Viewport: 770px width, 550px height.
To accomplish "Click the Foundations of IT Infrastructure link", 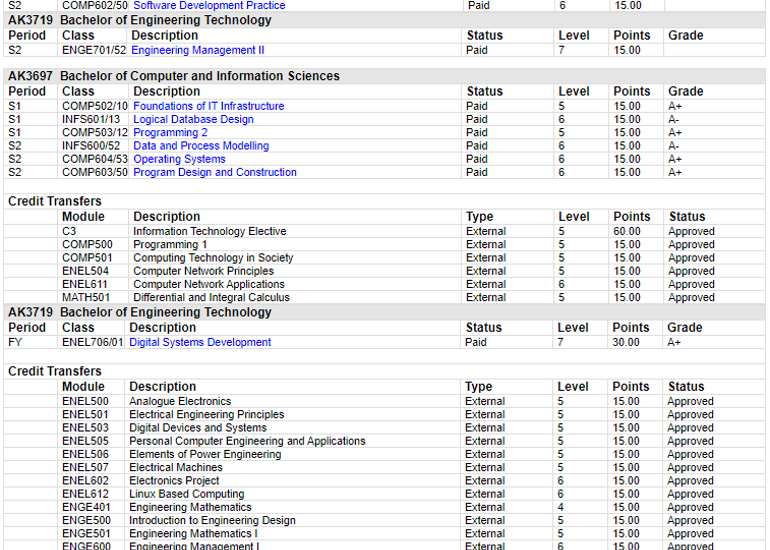I will point(208,106).
